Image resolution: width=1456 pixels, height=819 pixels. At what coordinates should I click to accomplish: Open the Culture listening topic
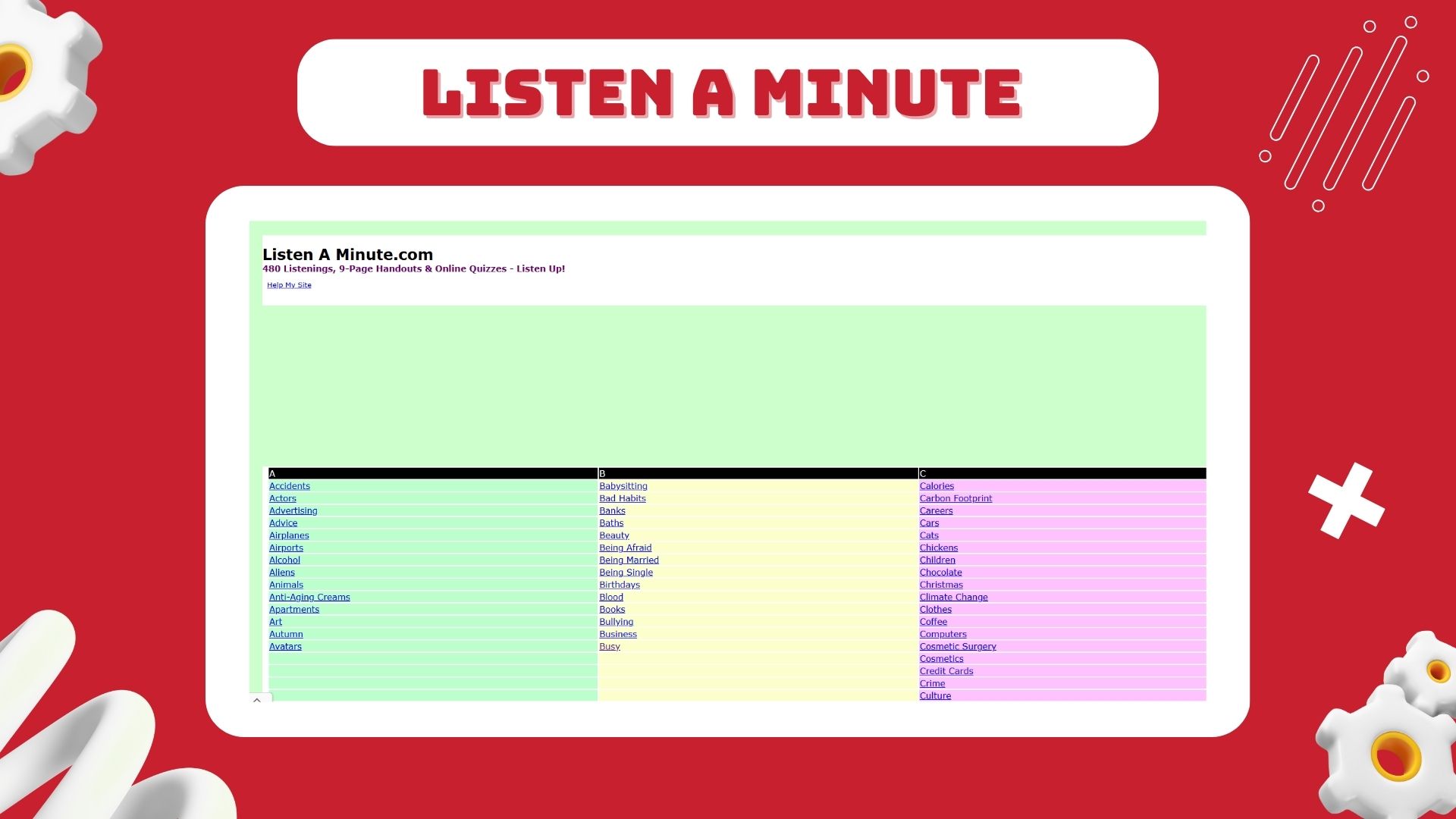[935, 695]
